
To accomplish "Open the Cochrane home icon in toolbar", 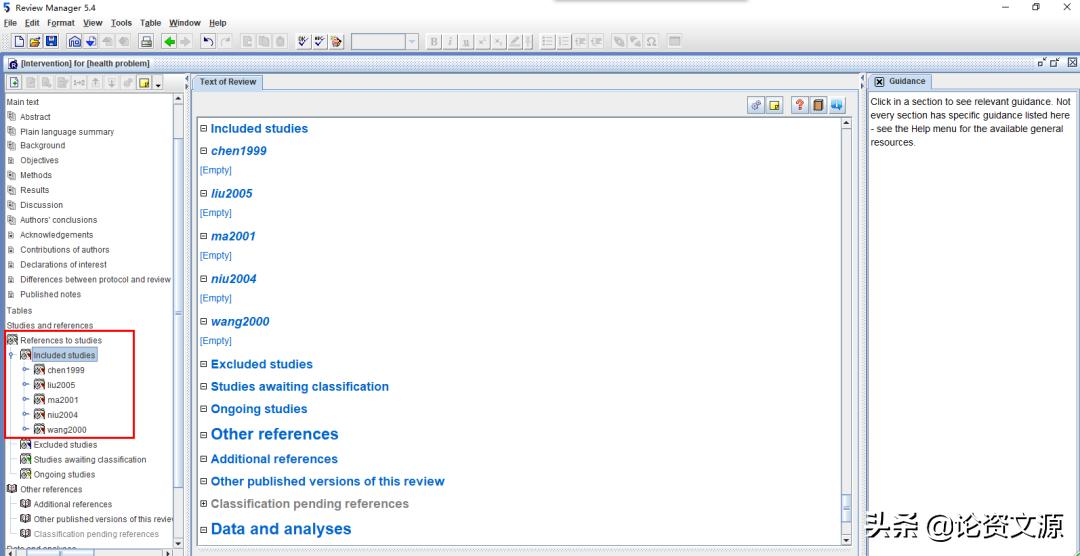I will click(x=74, y=41).
